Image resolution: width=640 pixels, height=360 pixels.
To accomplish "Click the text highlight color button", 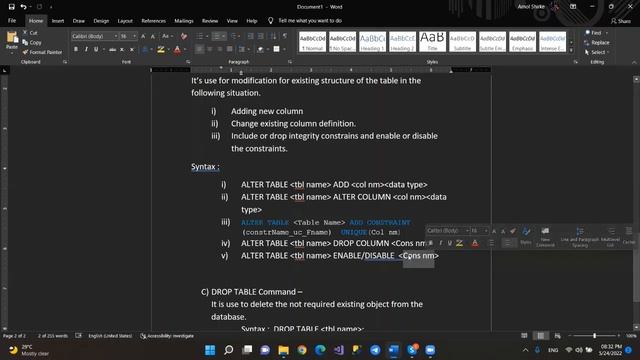I will point(161,49).
